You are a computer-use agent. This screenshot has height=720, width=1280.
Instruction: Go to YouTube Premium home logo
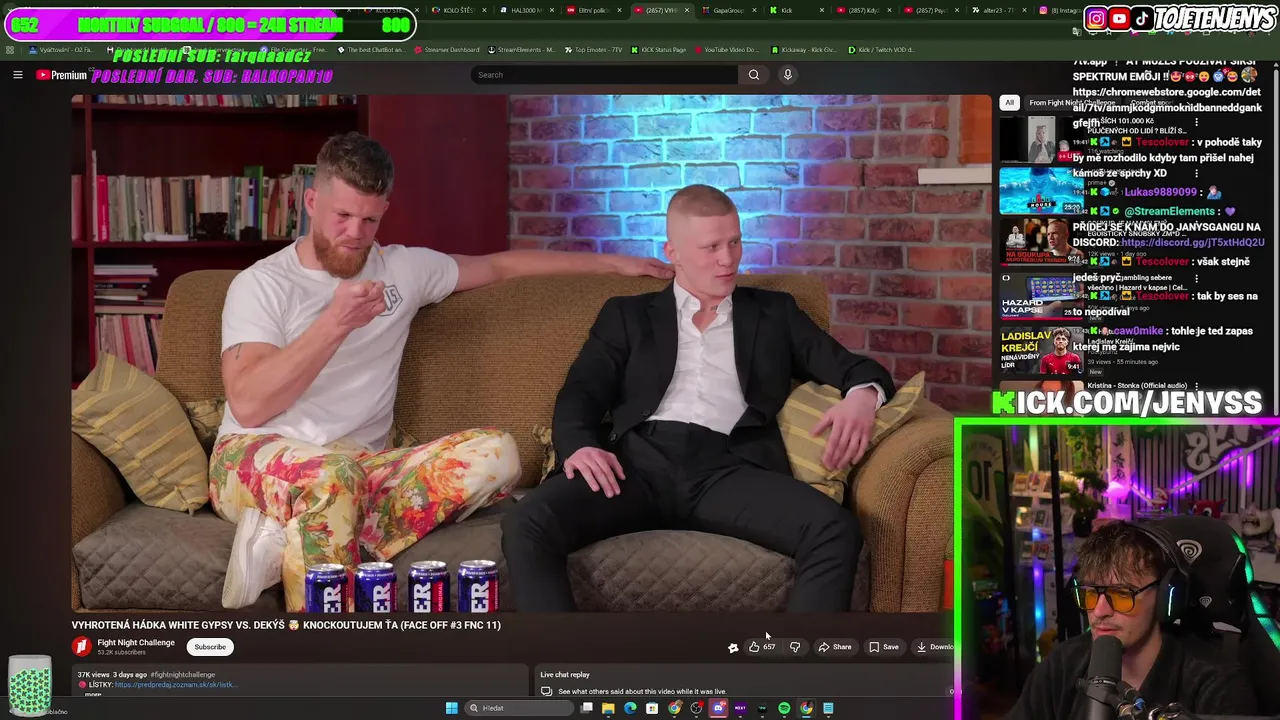62,75
